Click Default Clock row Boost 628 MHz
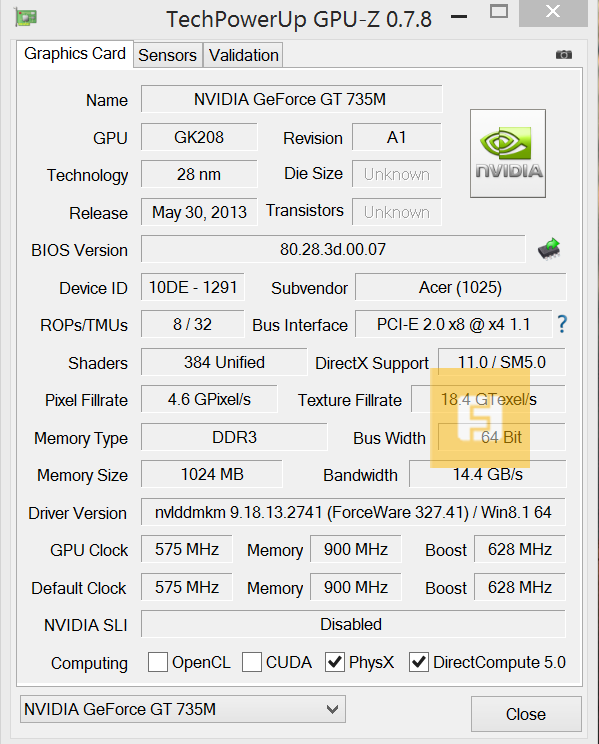Image resolution: width=599 pixels, height=744 pixels. (x=520, y=587)
